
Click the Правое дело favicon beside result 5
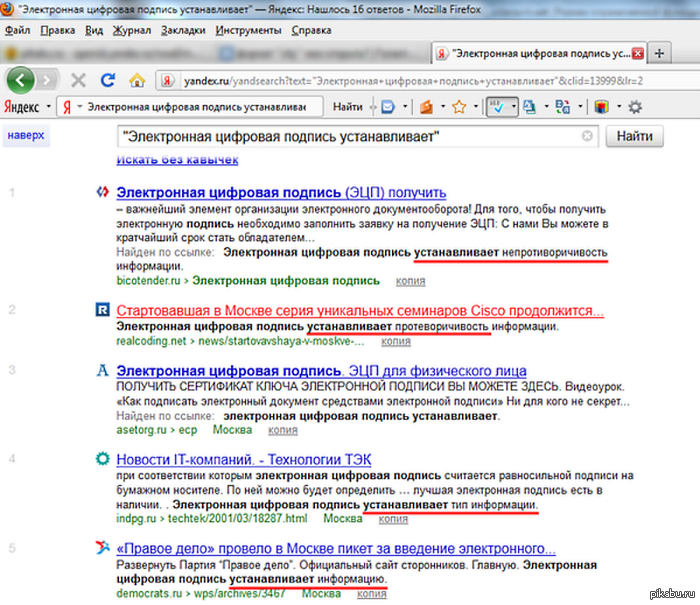[x=103, y=547]
